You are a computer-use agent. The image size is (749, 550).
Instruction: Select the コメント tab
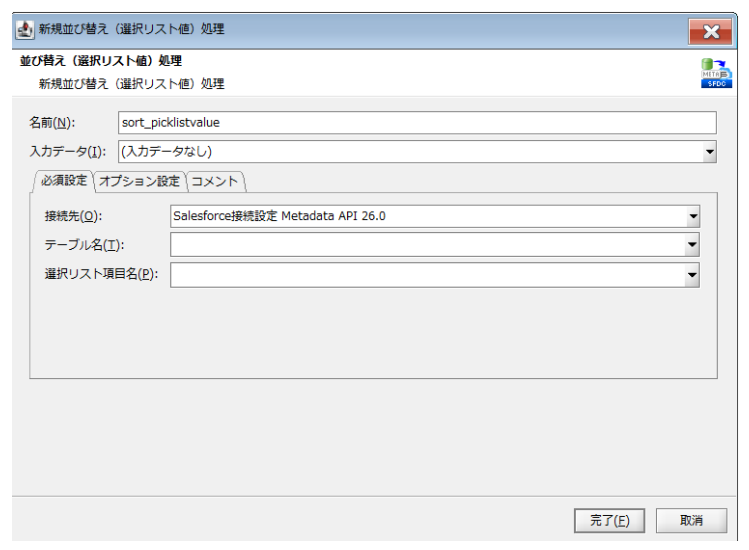[214, 181]
